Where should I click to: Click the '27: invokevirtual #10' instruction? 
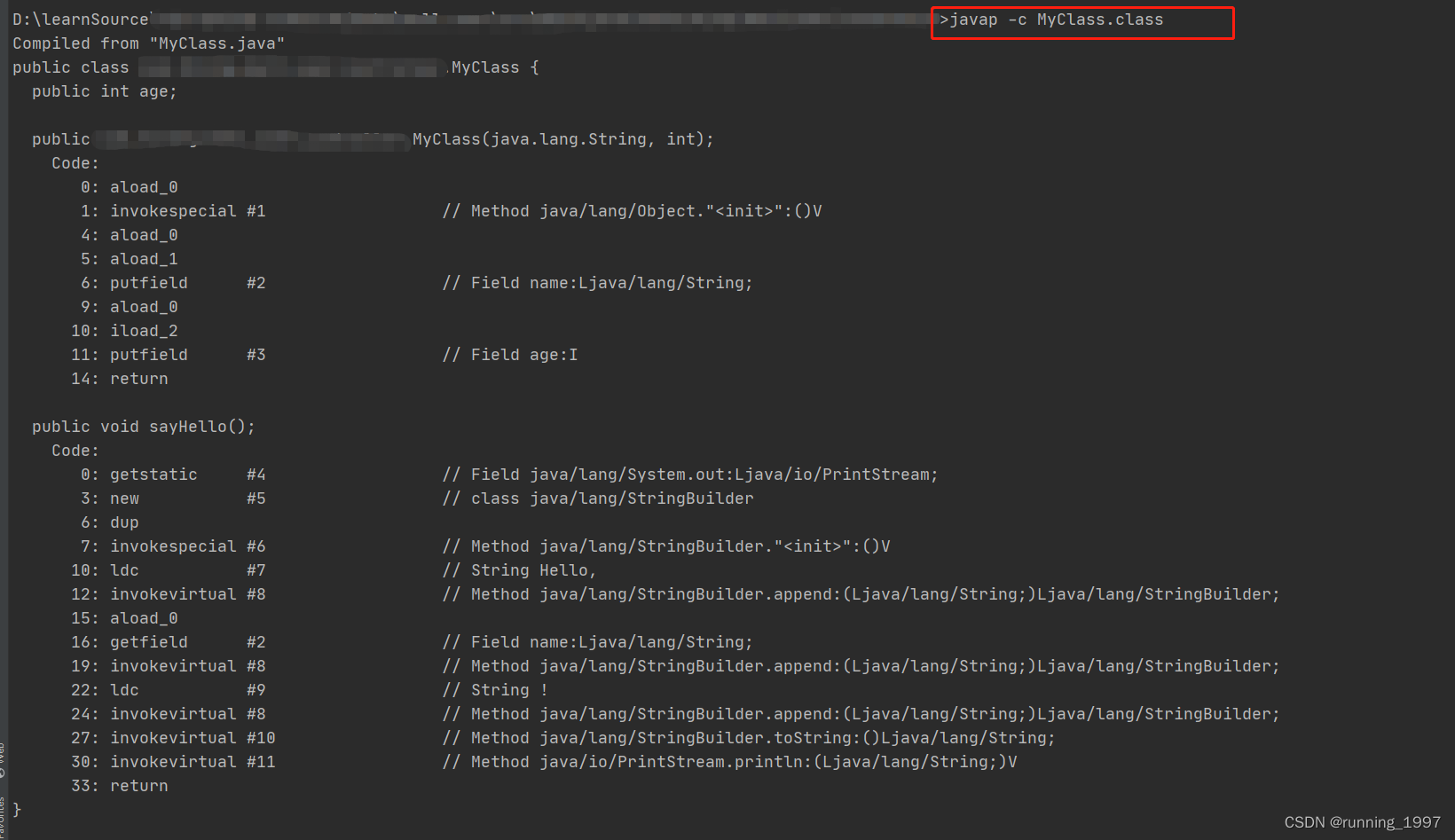tap(173, 738)
